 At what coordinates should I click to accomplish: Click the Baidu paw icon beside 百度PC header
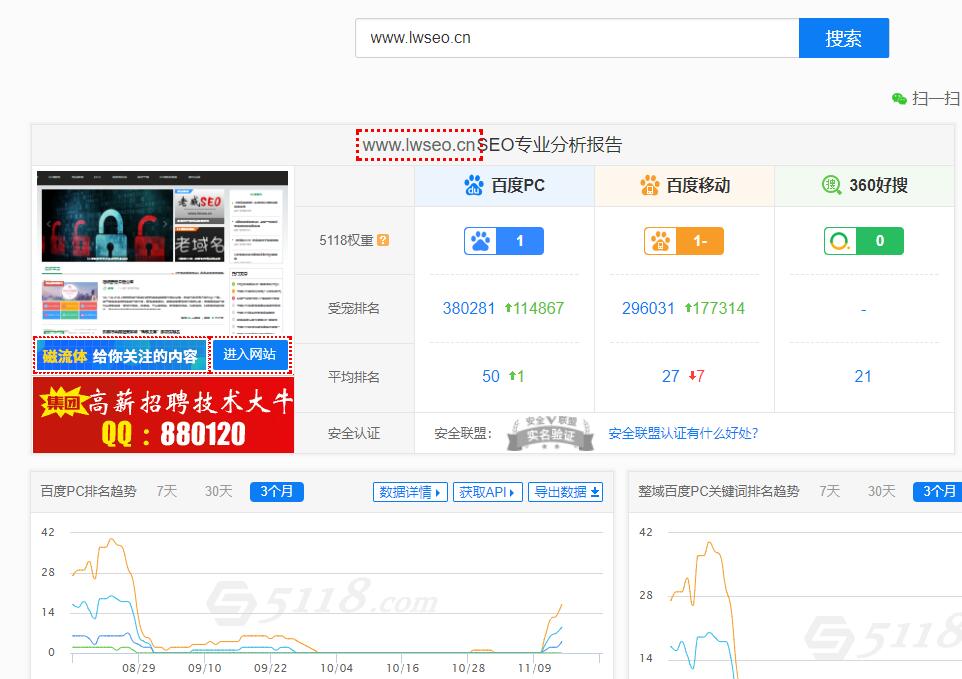click(472, 185)
